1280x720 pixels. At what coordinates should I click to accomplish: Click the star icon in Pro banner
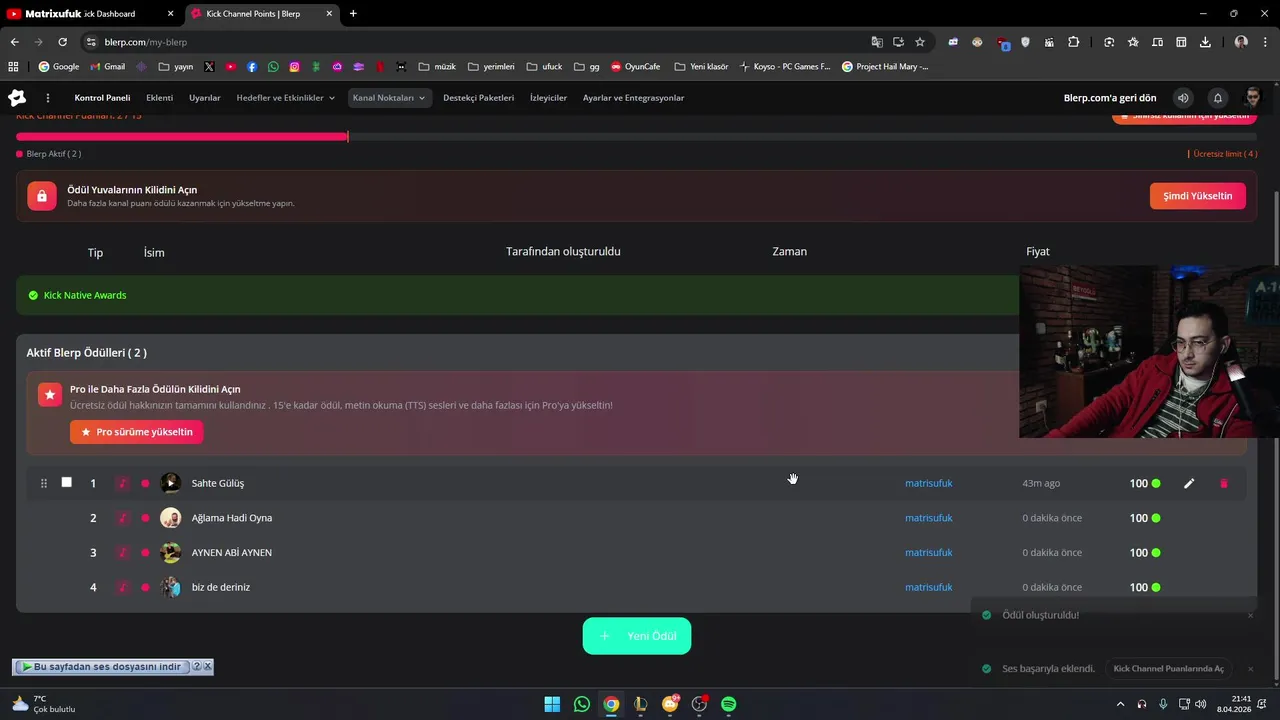click(50, 395)
